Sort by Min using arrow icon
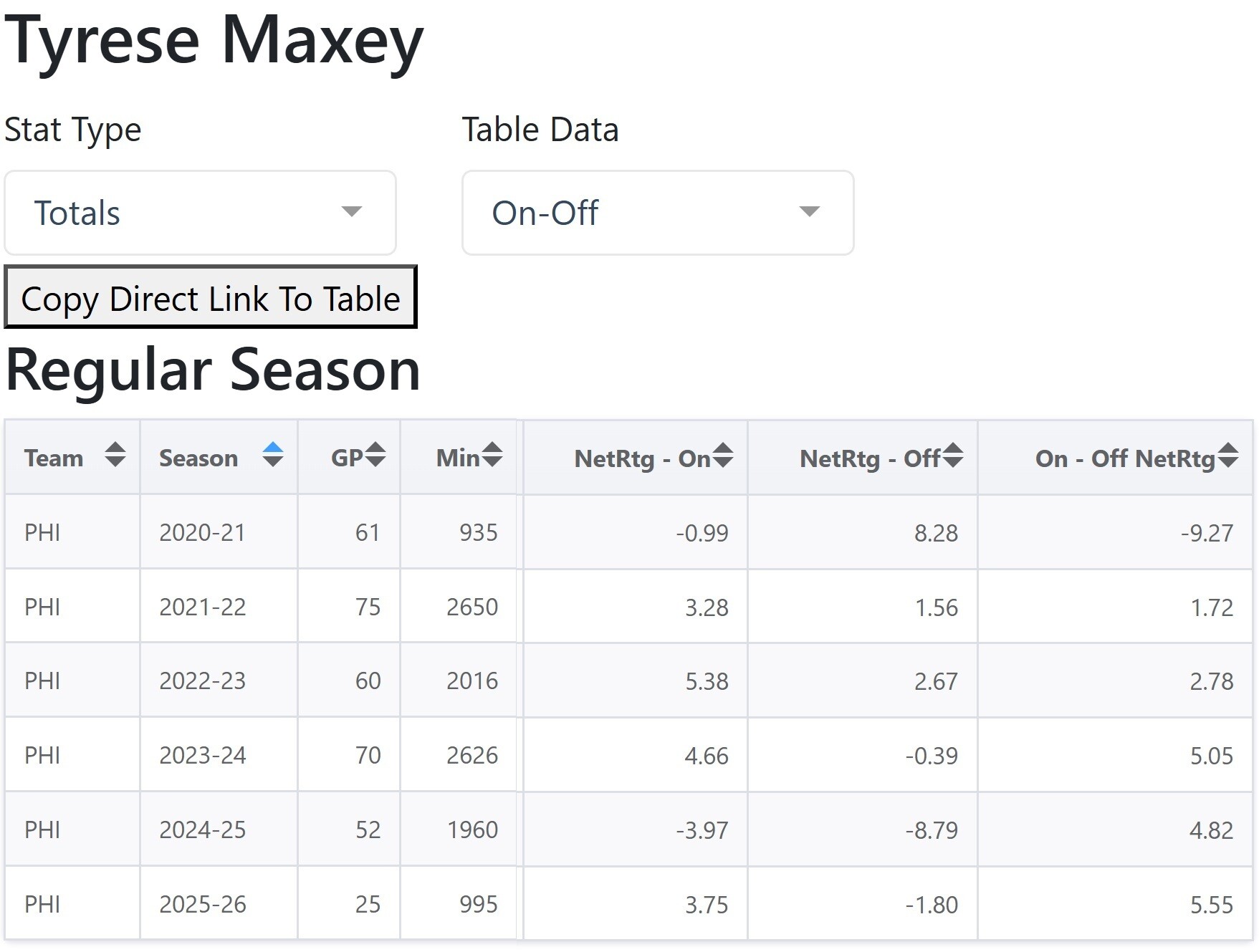Viewport: 1259px width, 952px height. (492, 456)
